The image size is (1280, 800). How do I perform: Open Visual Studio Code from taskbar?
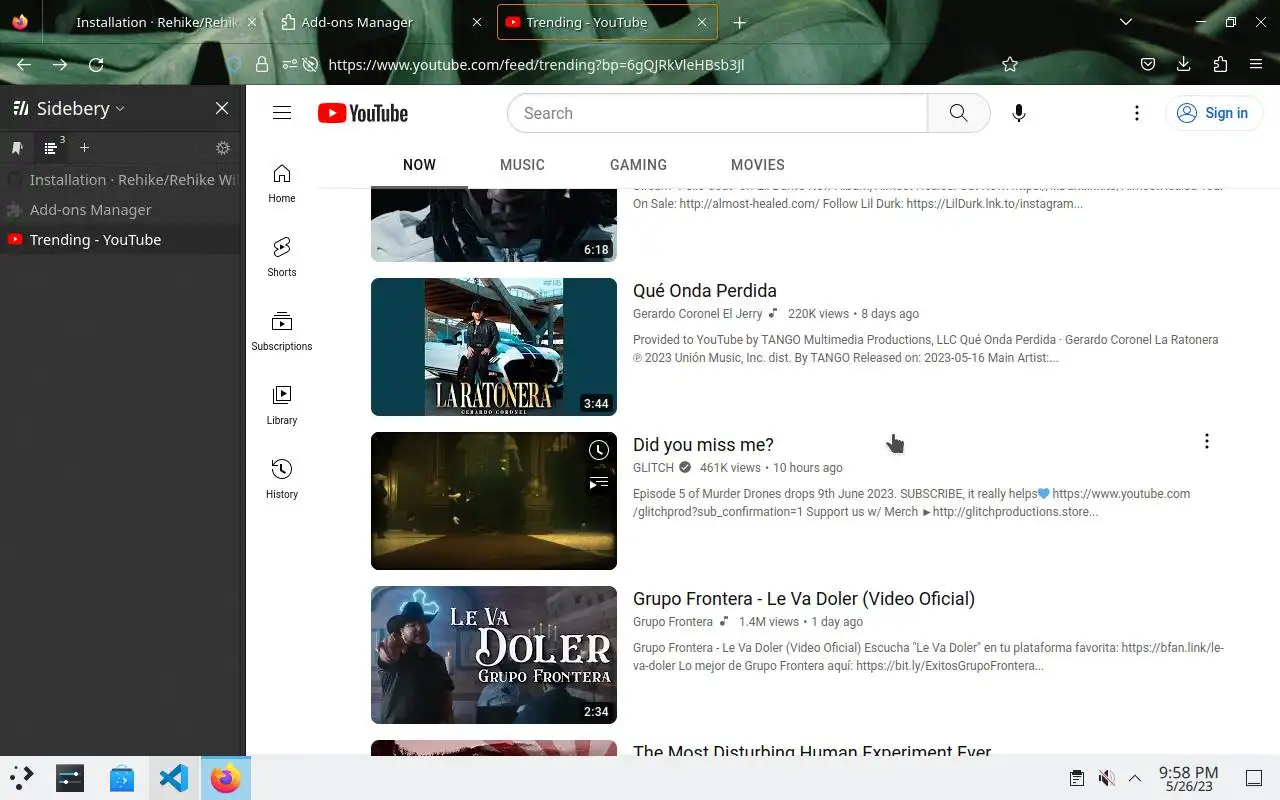174,777
